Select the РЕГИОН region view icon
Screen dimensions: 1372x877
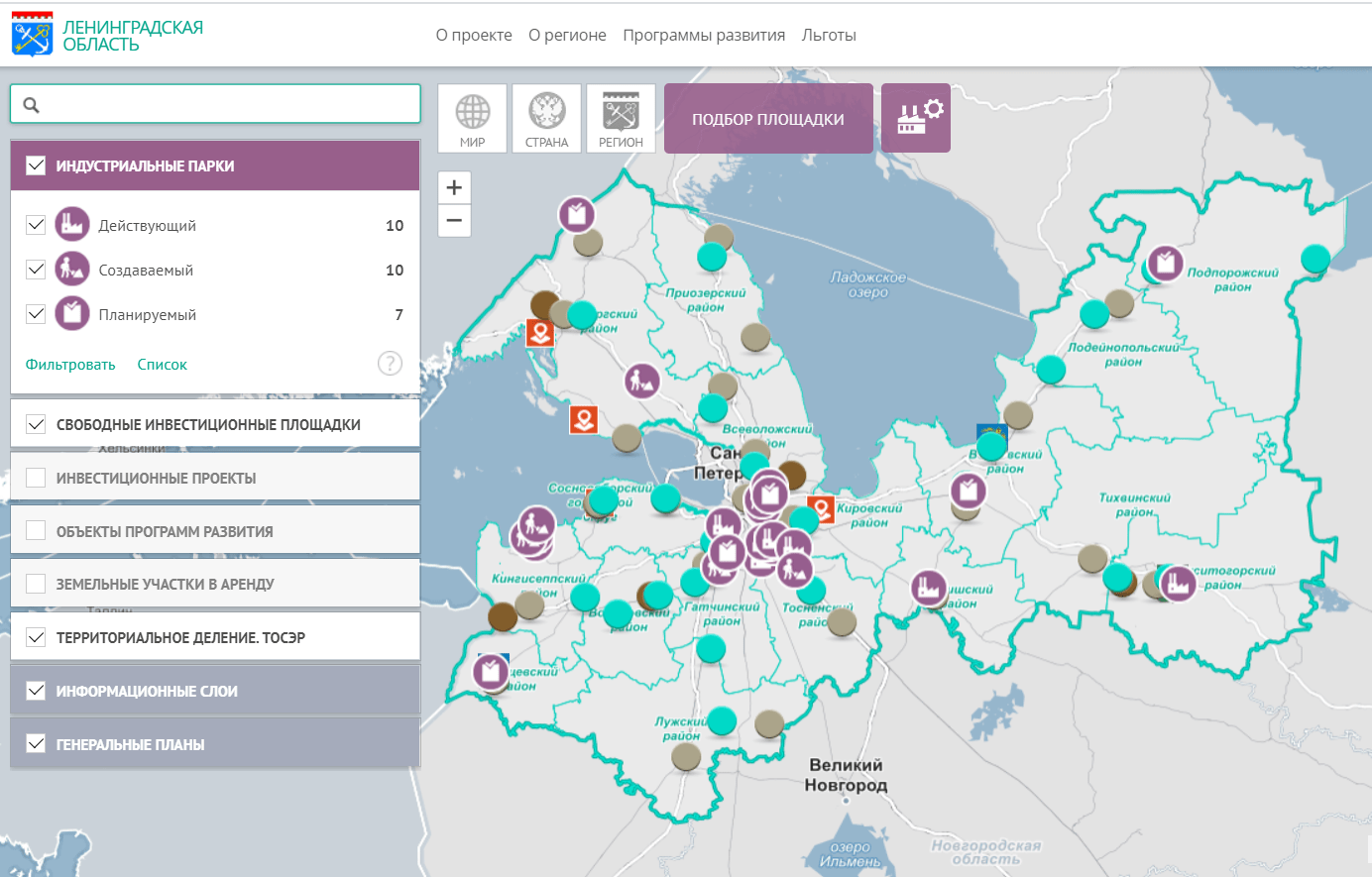(621, 118)
